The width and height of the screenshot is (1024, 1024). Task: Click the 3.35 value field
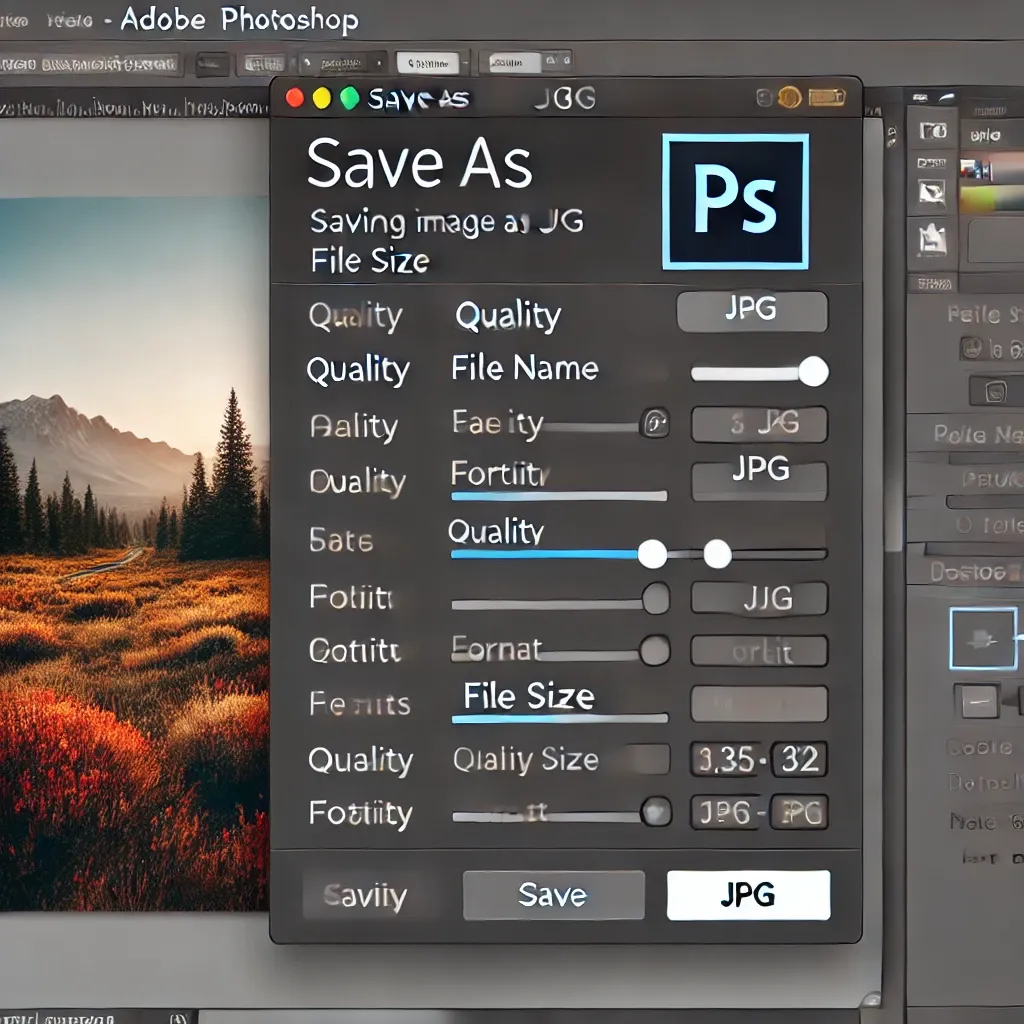(726, 759)
